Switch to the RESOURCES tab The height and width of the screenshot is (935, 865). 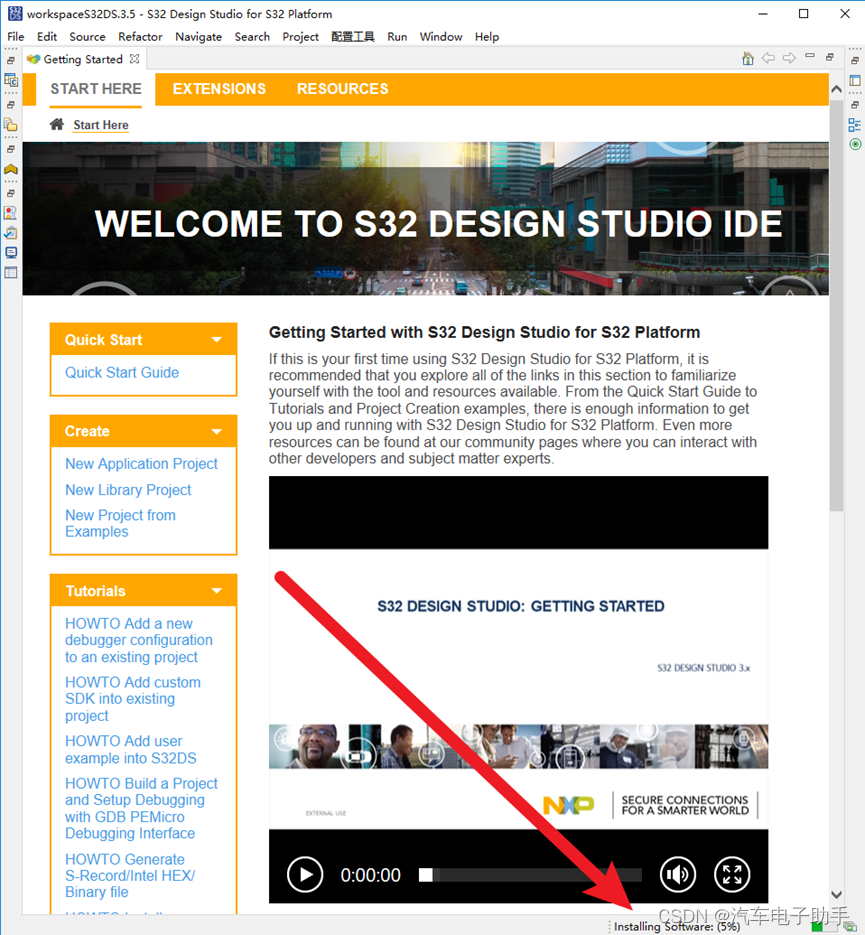343,89
